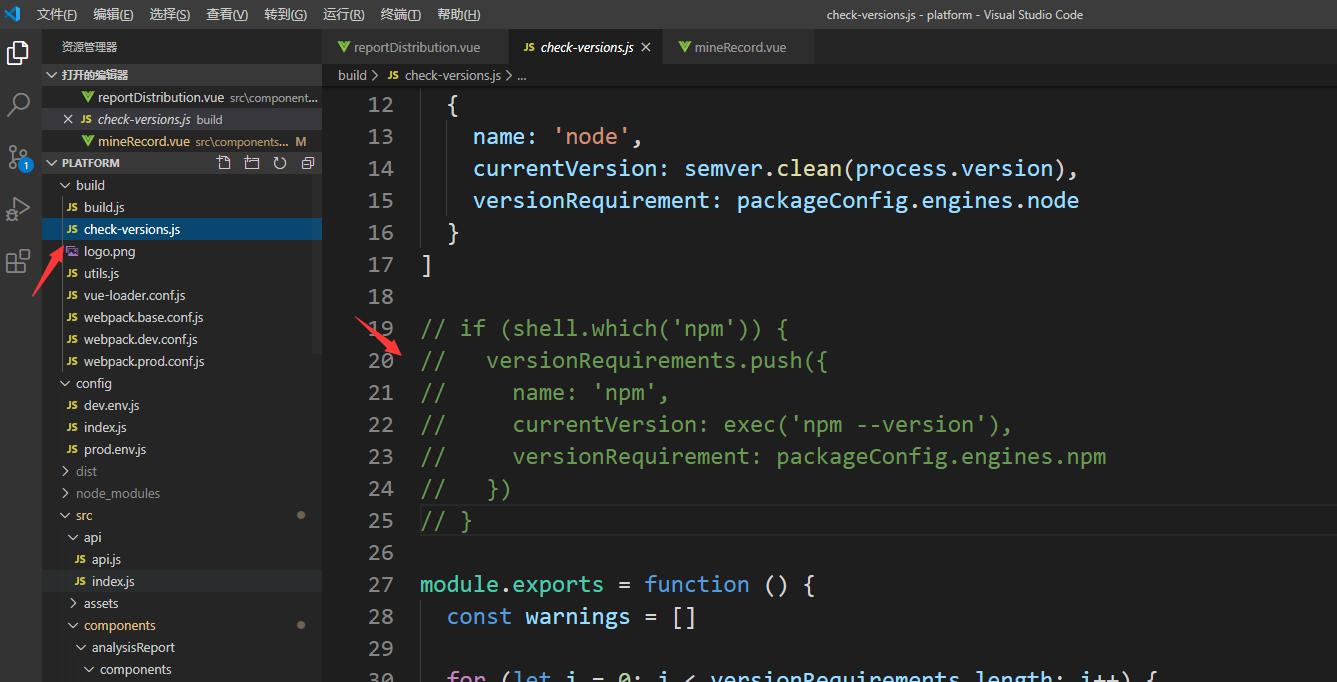Switch to reportDistribution.vue tab
This screenshot has height=682, width=1337.
coord(416,47)
